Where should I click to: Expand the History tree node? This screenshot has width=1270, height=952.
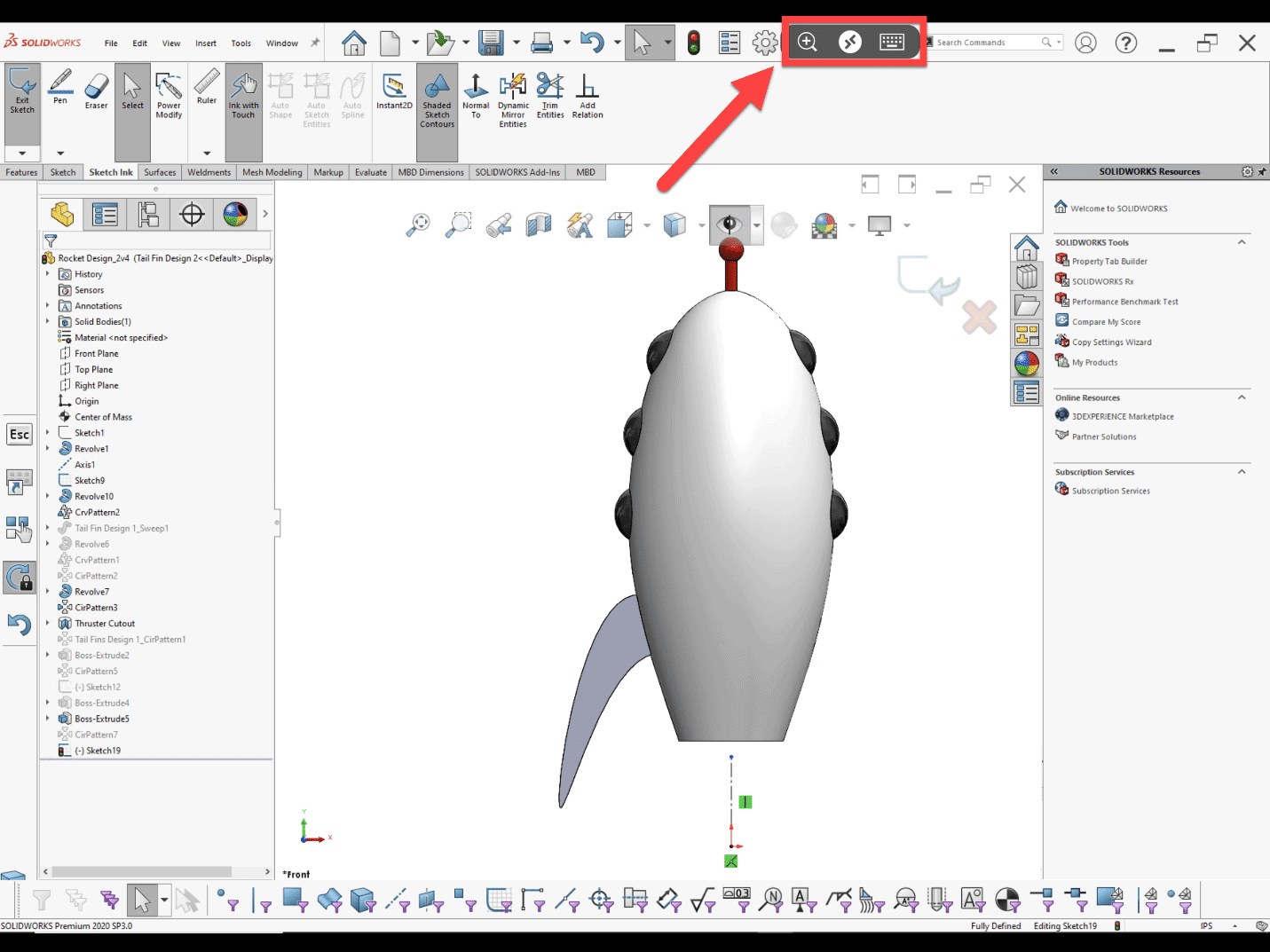pos(48,274)
